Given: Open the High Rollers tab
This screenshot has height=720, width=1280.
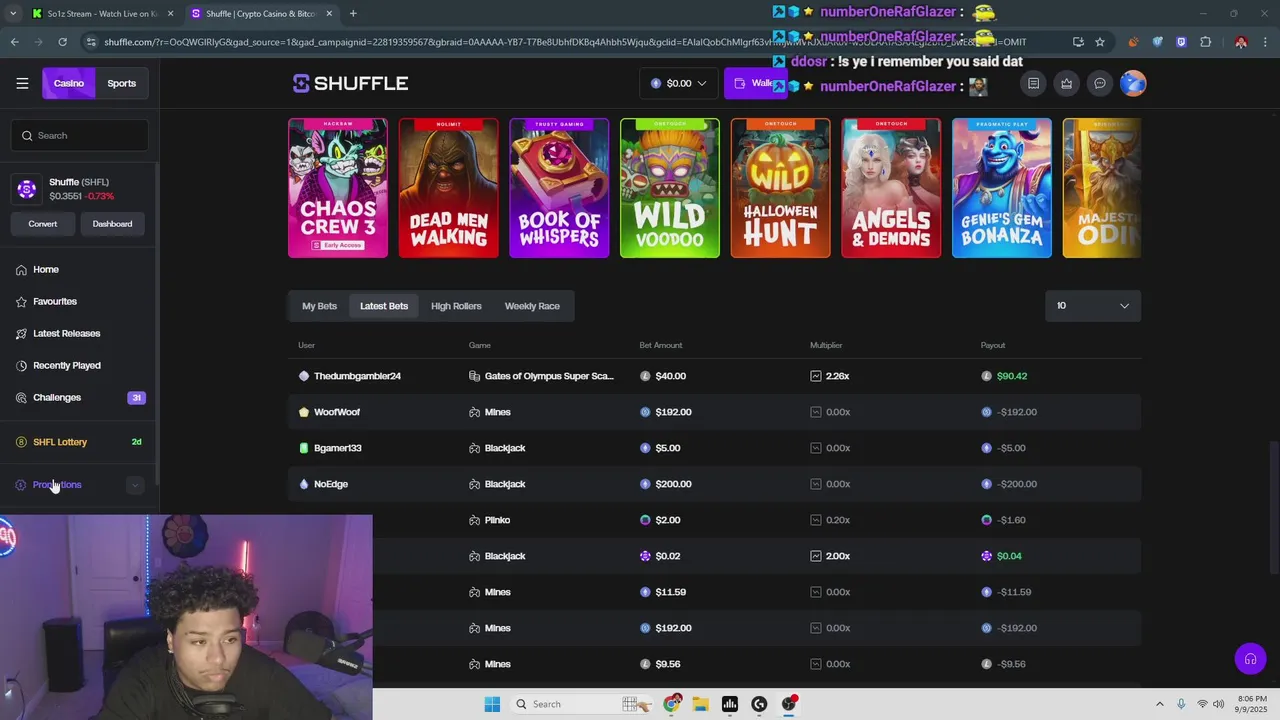Looking at the screenshot, I should (456, 306).
